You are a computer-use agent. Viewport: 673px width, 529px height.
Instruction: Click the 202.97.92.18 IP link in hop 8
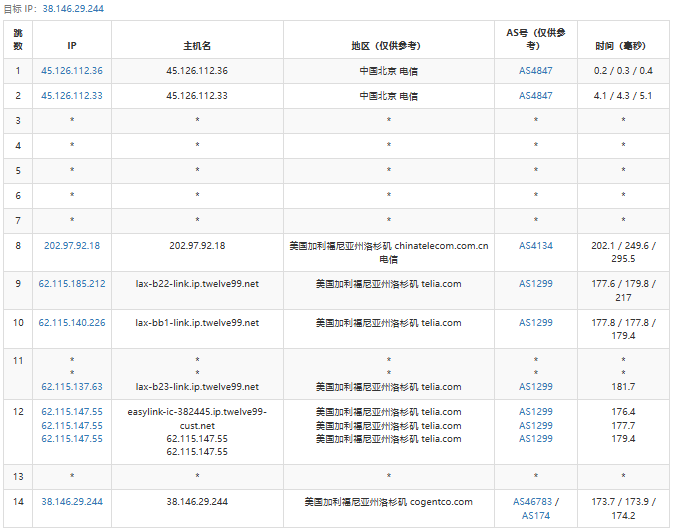pyautogui.click(x=72, y=245)
